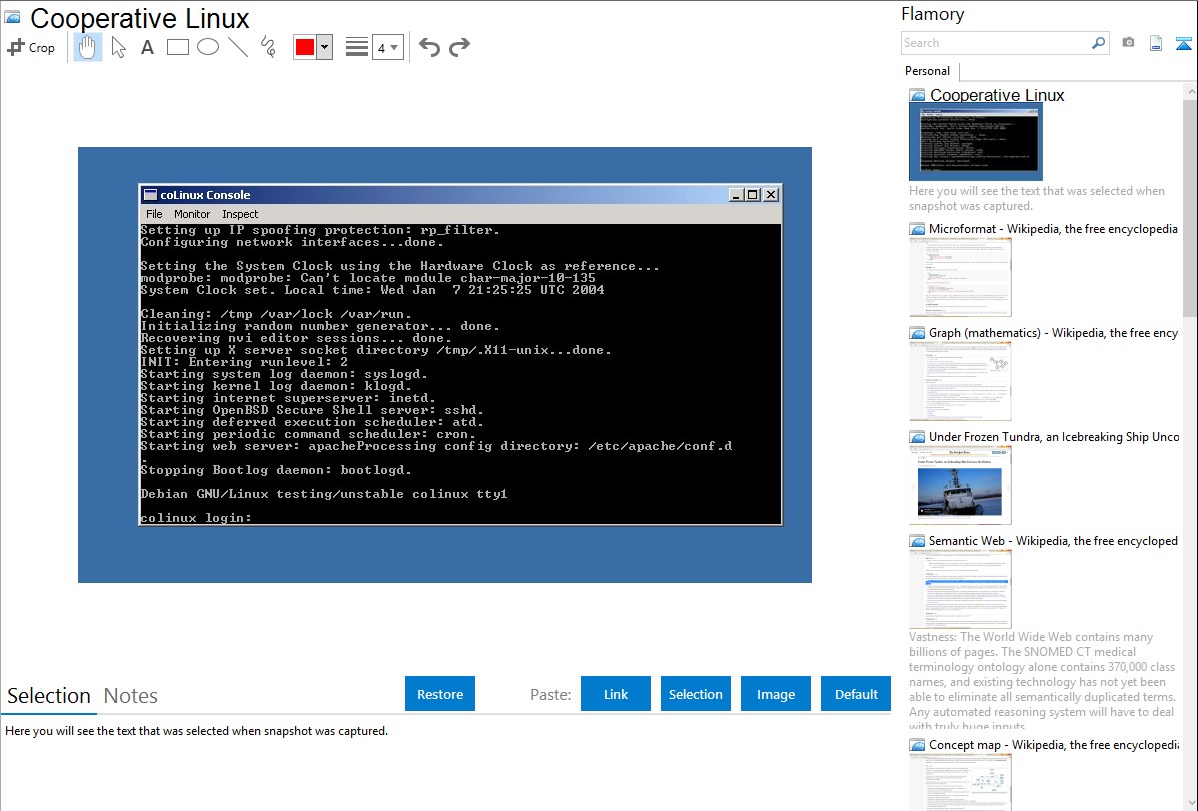
Task: Paste as Link button
Action: [x=616, y=694]
